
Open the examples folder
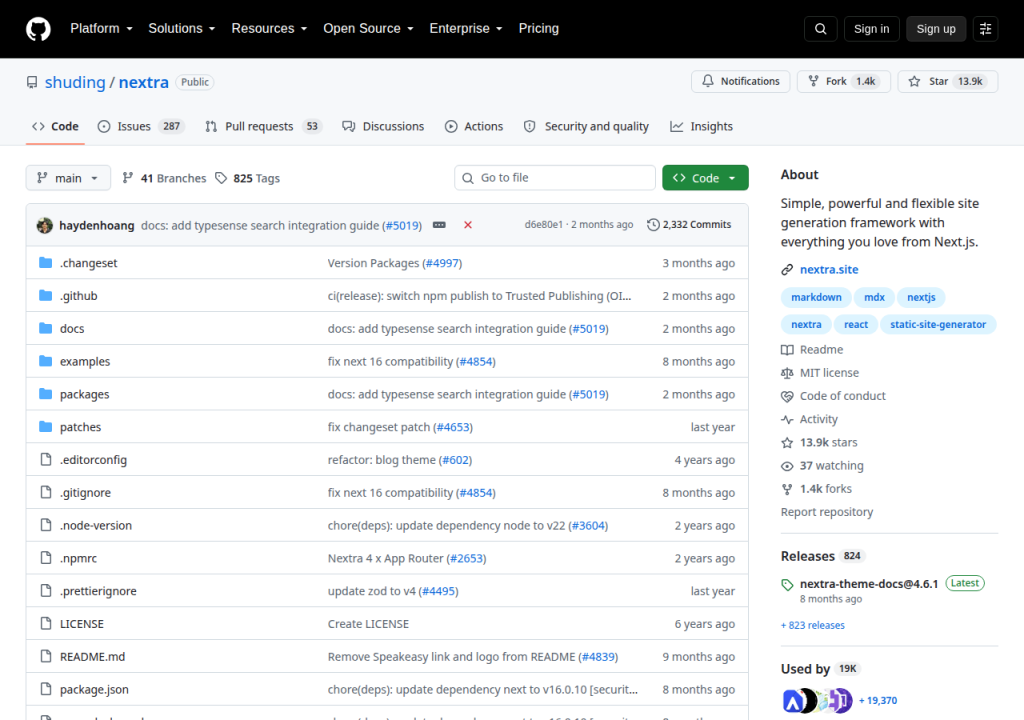(85, 361)
